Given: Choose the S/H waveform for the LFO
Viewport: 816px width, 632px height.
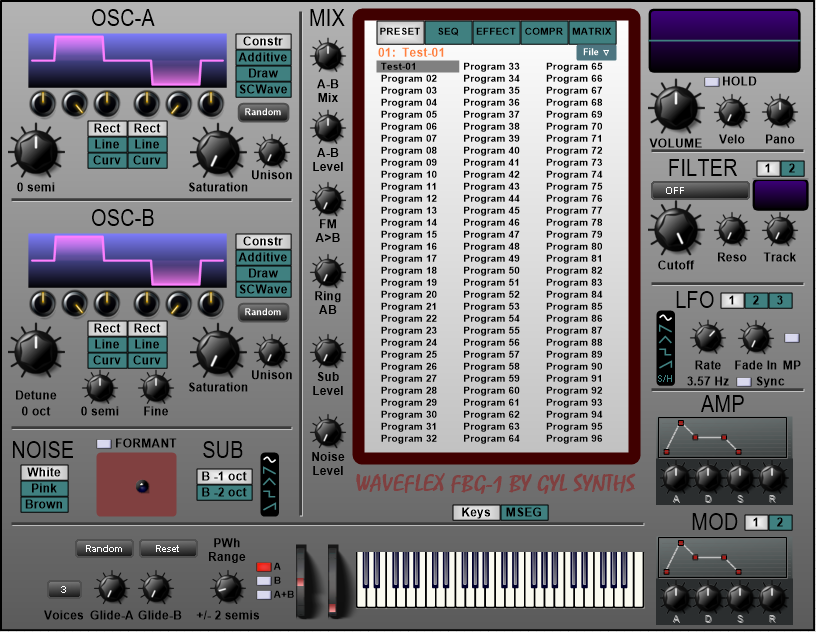Looking at the screenshot, I should click(x=665, y=378).
